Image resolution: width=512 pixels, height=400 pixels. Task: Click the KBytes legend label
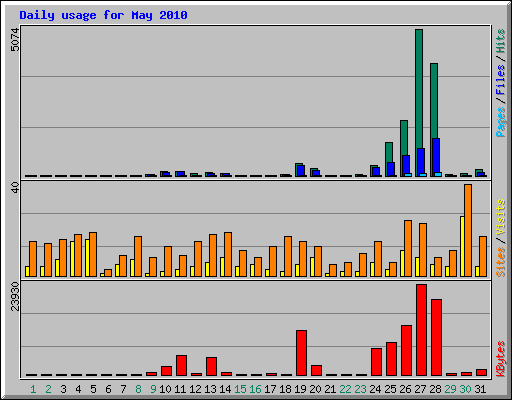(x=501, y=359)
